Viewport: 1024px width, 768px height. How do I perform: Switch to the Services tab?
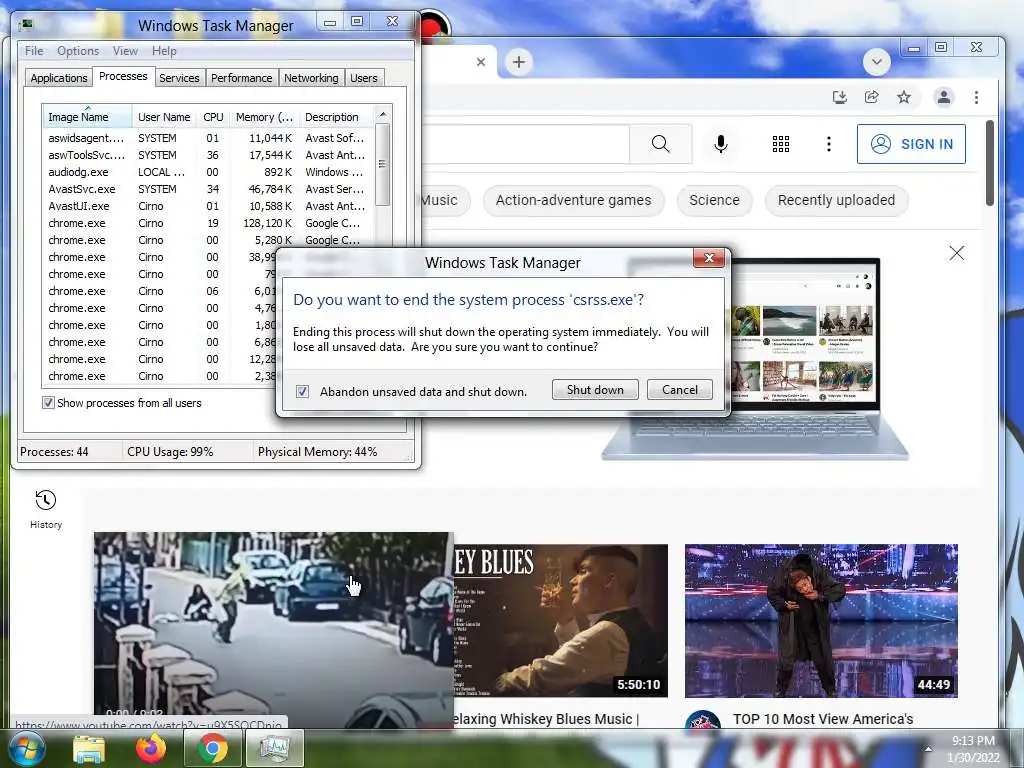tap(179, 78)
